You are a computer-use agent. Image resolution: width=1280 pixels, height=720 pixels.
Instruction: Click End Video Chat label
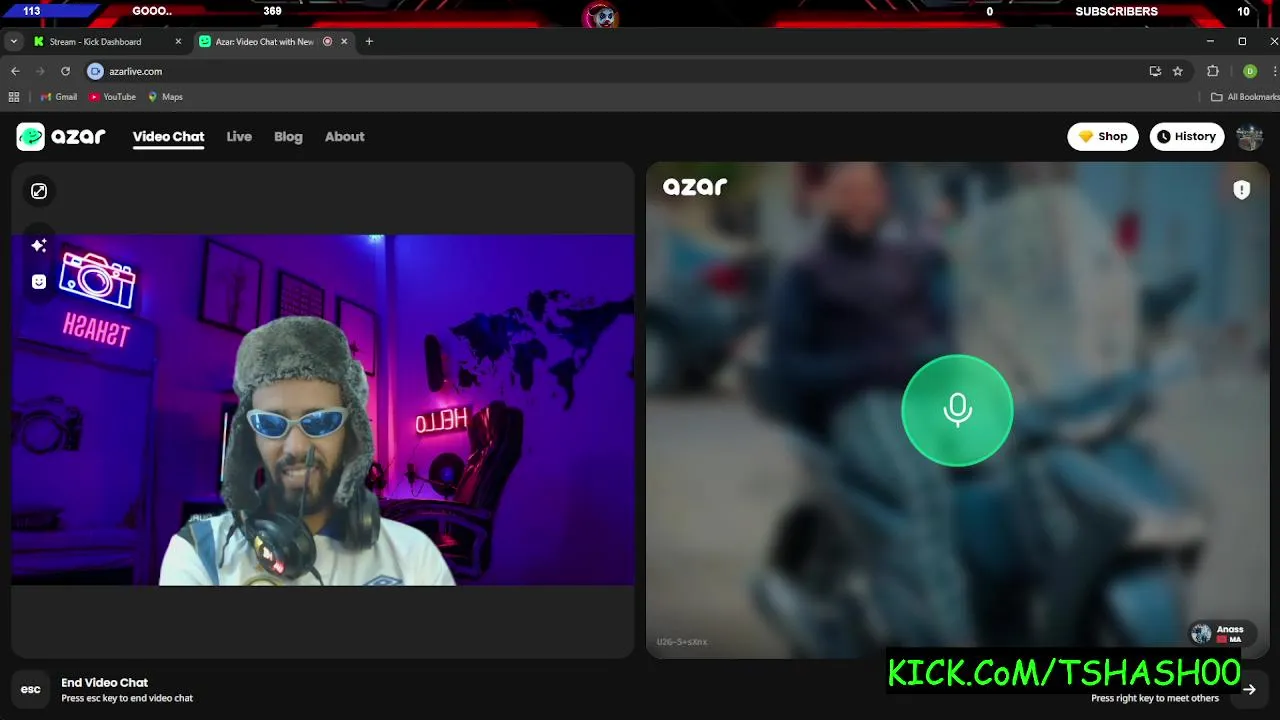tap(104, 682)
